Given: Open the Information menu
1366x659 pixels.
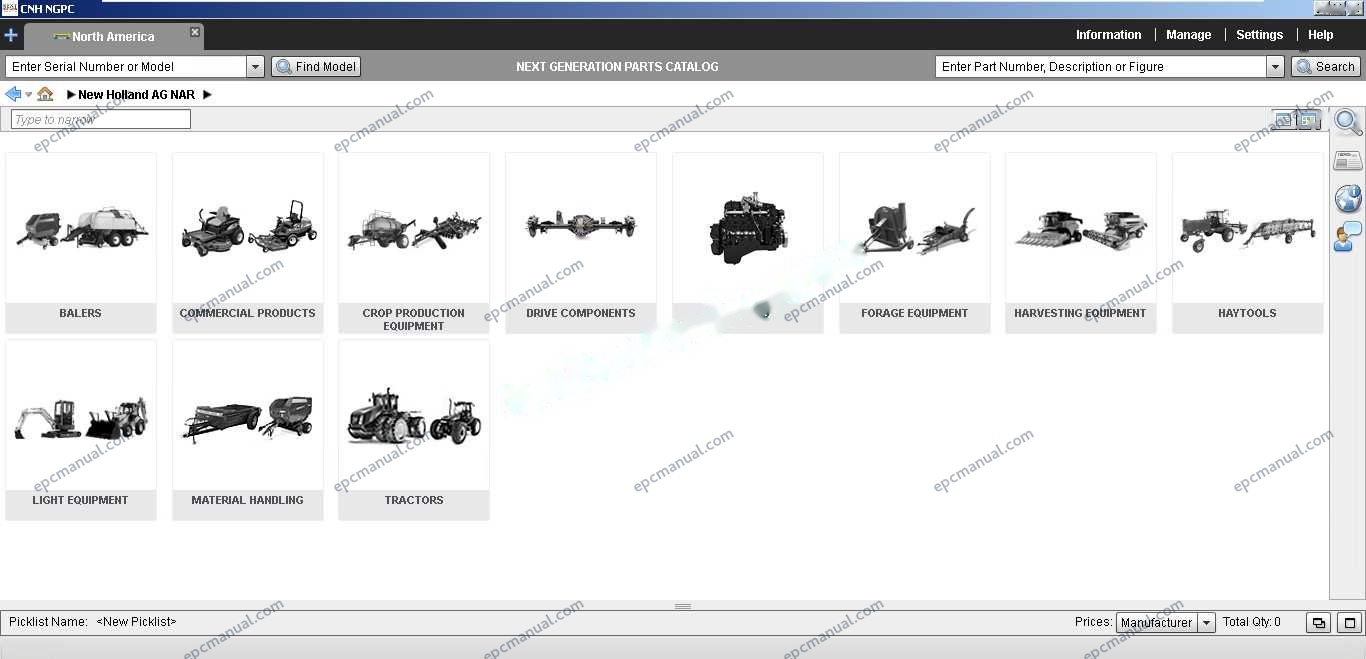Looking at the screenshot, I should tap(1108, 35).
